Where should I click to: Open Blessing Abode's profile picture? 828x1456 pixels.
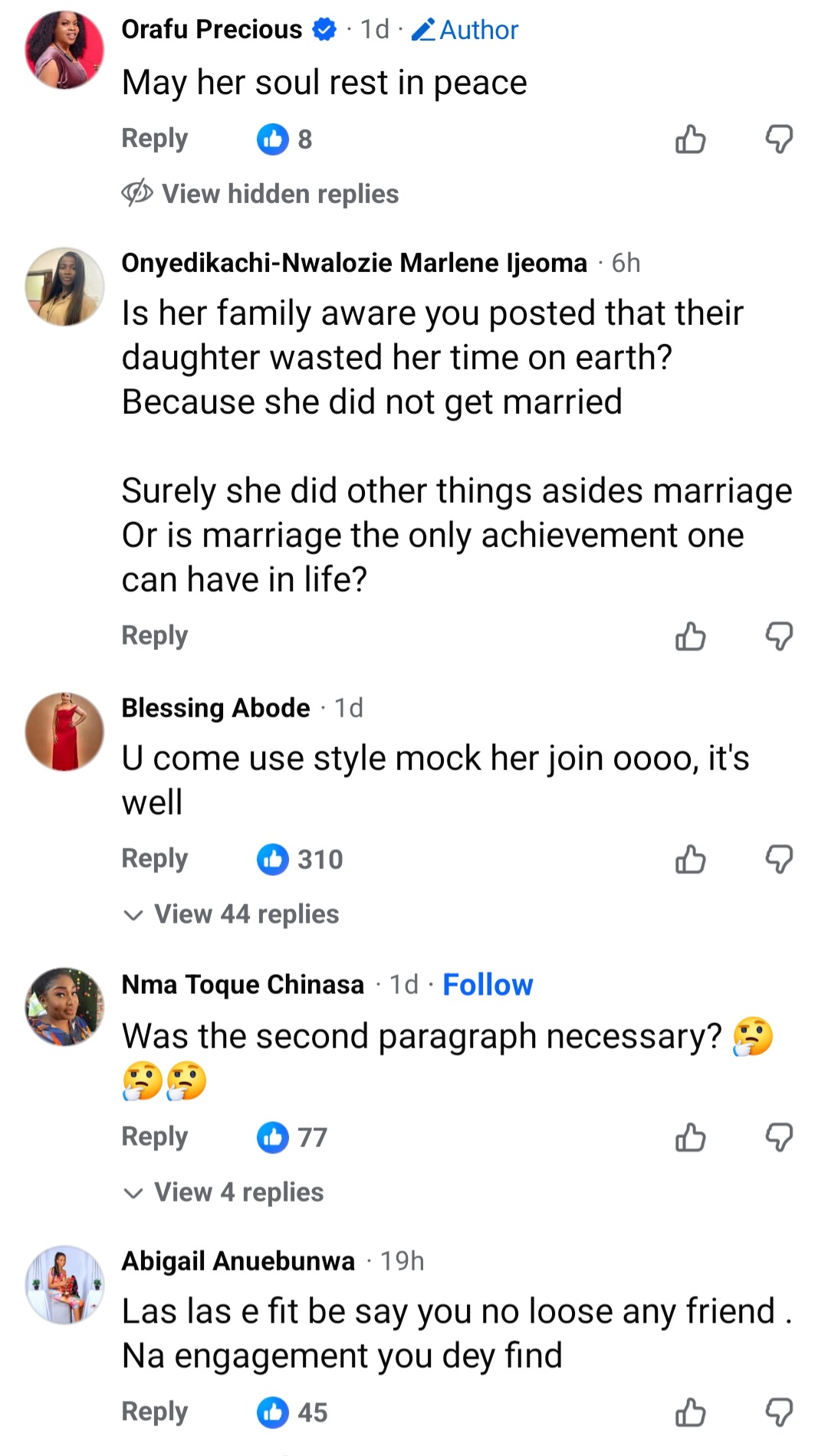[64, 732]
